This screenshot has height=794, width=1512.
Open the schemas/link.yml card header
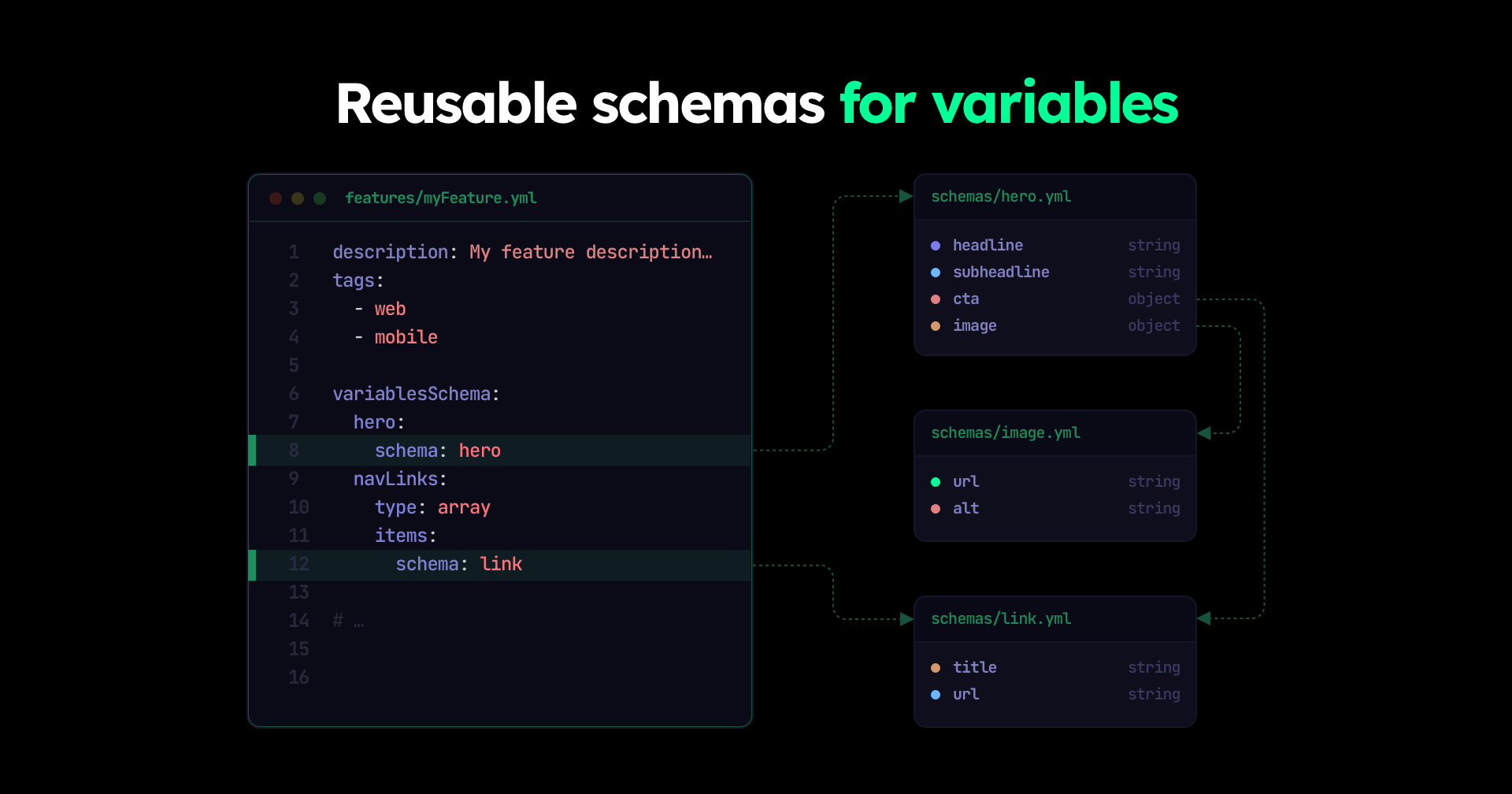(1001, 619)
